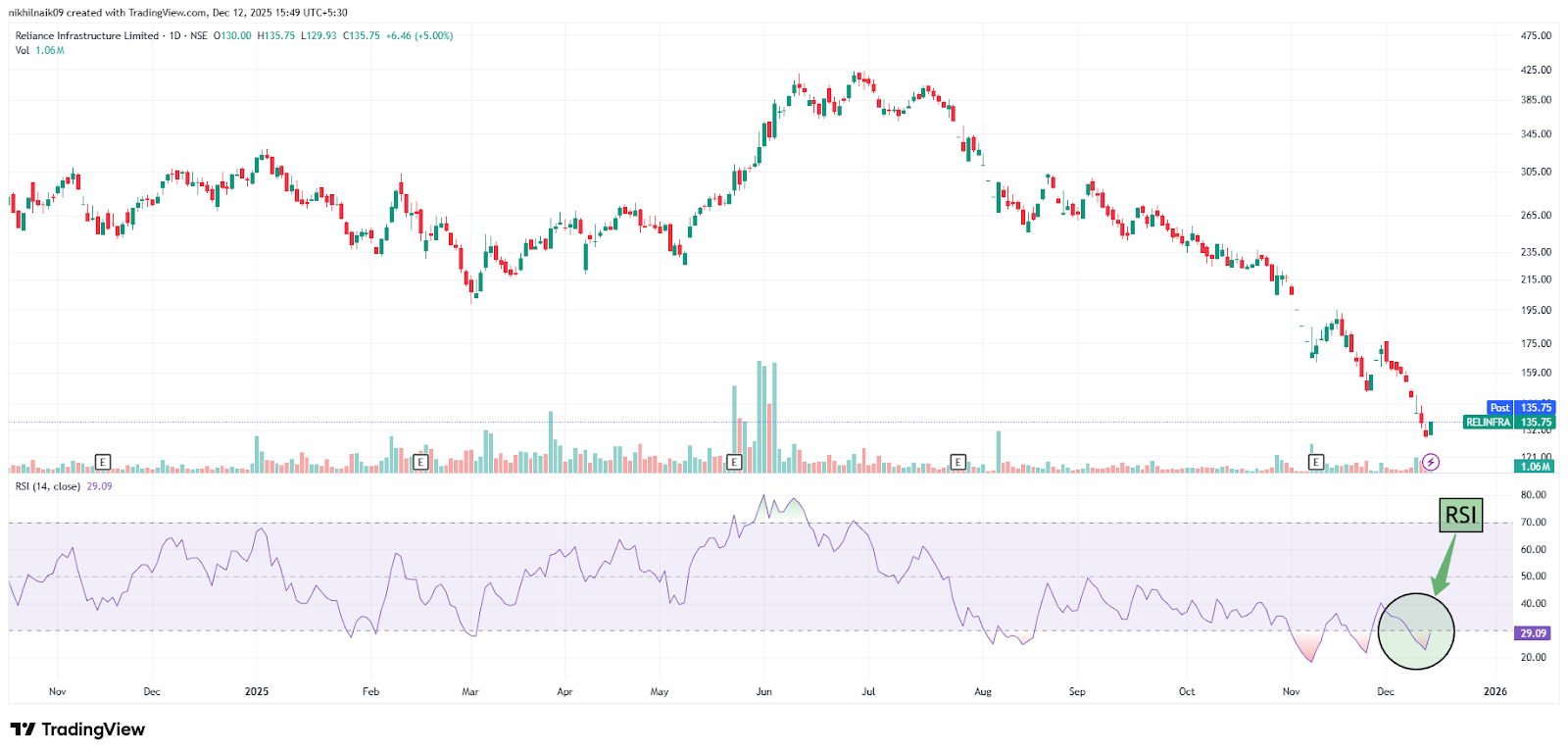Select the green circle highlight on RSI
Screen dimensions: 1568x755
coord(1415,631)
